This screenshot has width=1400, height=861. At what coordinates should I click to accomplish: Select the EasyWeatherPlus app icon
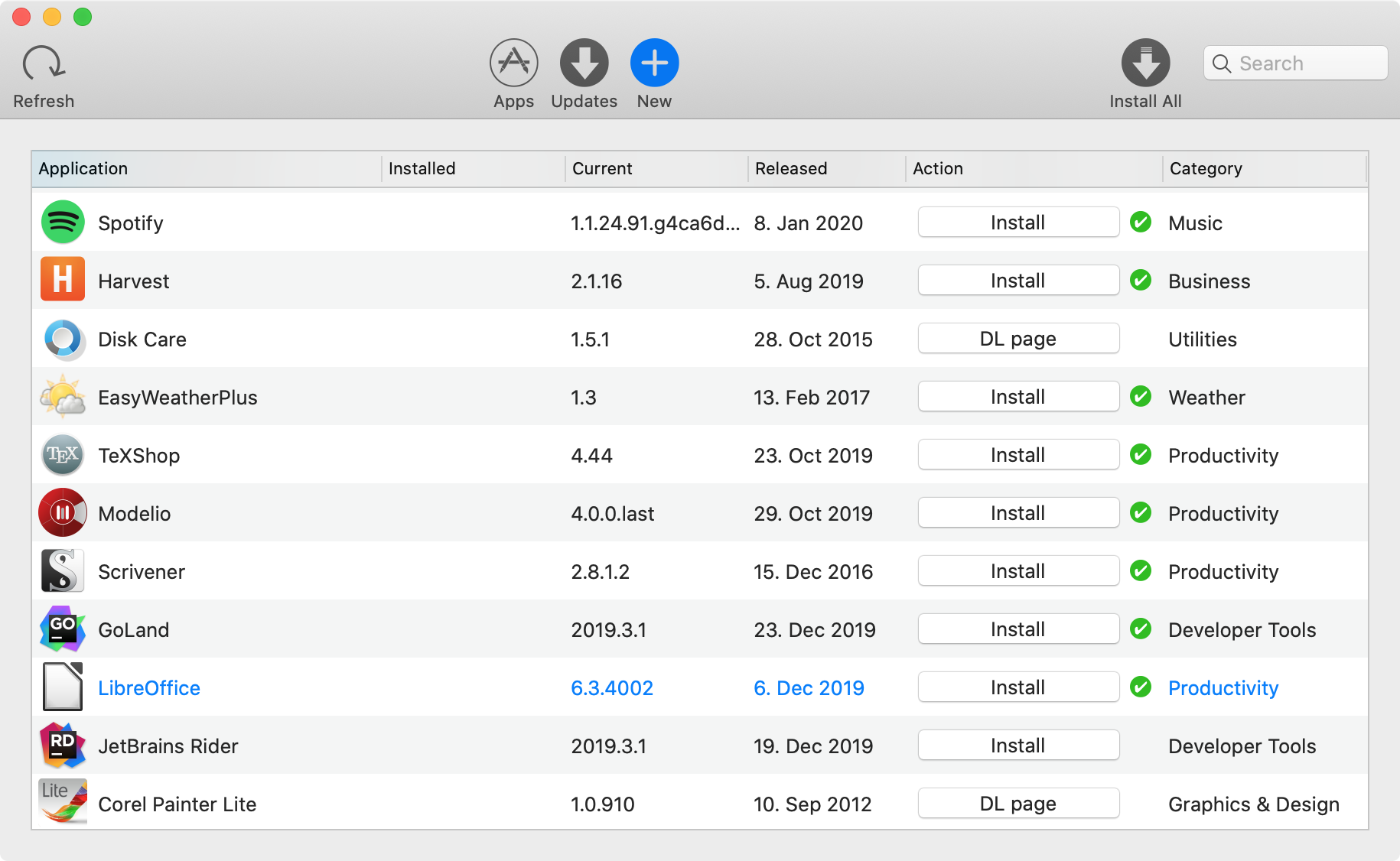(63, 397)
